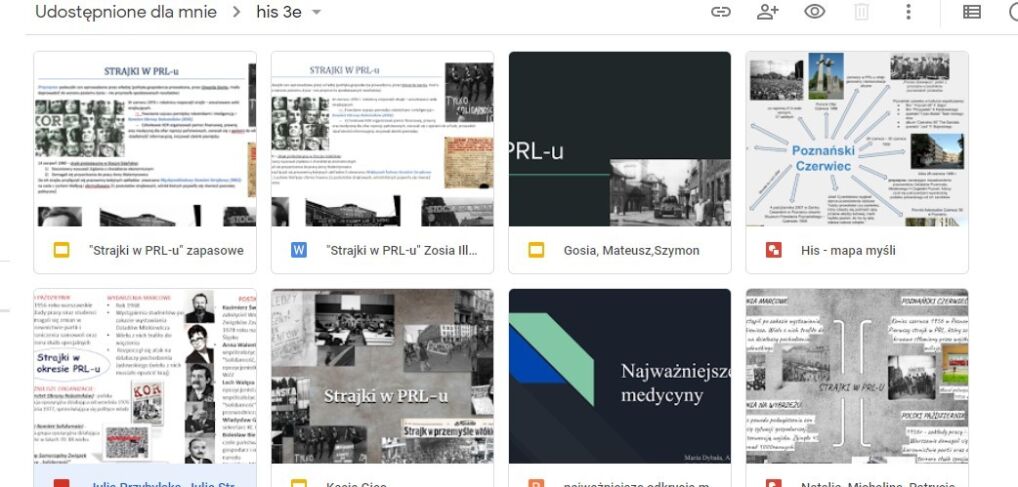The height and width of the screenshot is (487, 1018).
Task: Click the his 3e folder name
Action: point(280,12)
